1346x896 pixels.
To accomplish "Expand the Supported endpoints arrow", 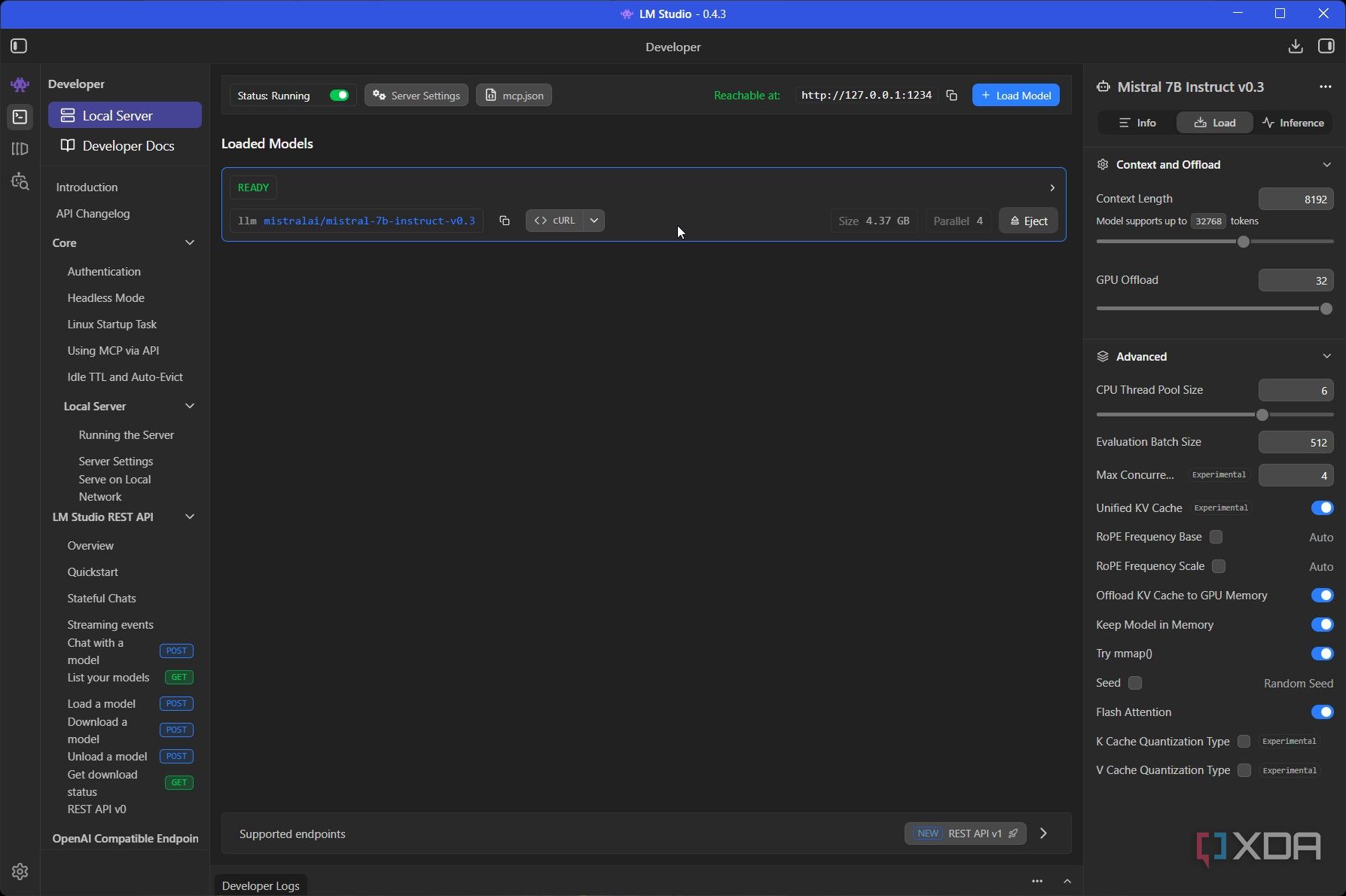I will 1043,834.
